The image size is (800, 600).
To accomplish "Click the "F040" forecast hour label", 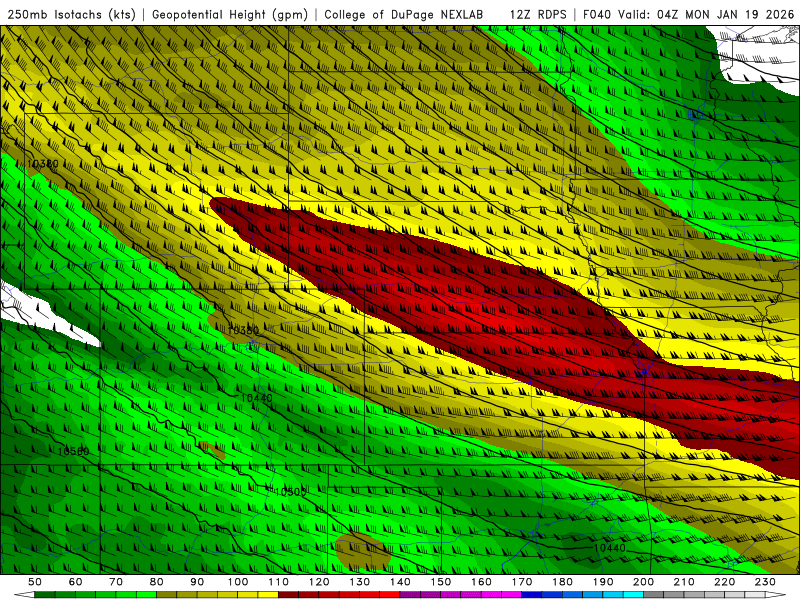I will 597,15.
